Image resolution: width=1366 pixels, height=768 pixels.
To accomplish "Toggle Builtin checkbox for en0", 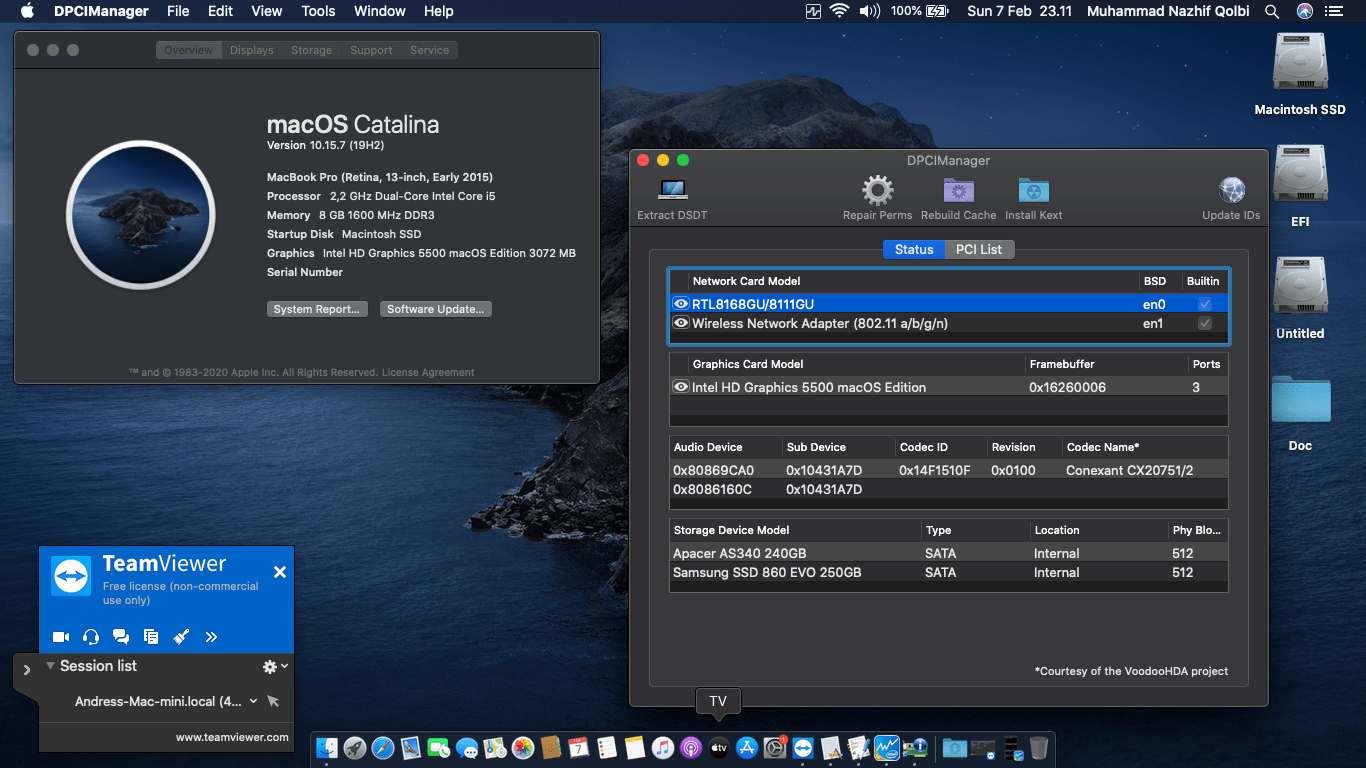I will (1205, 304).
